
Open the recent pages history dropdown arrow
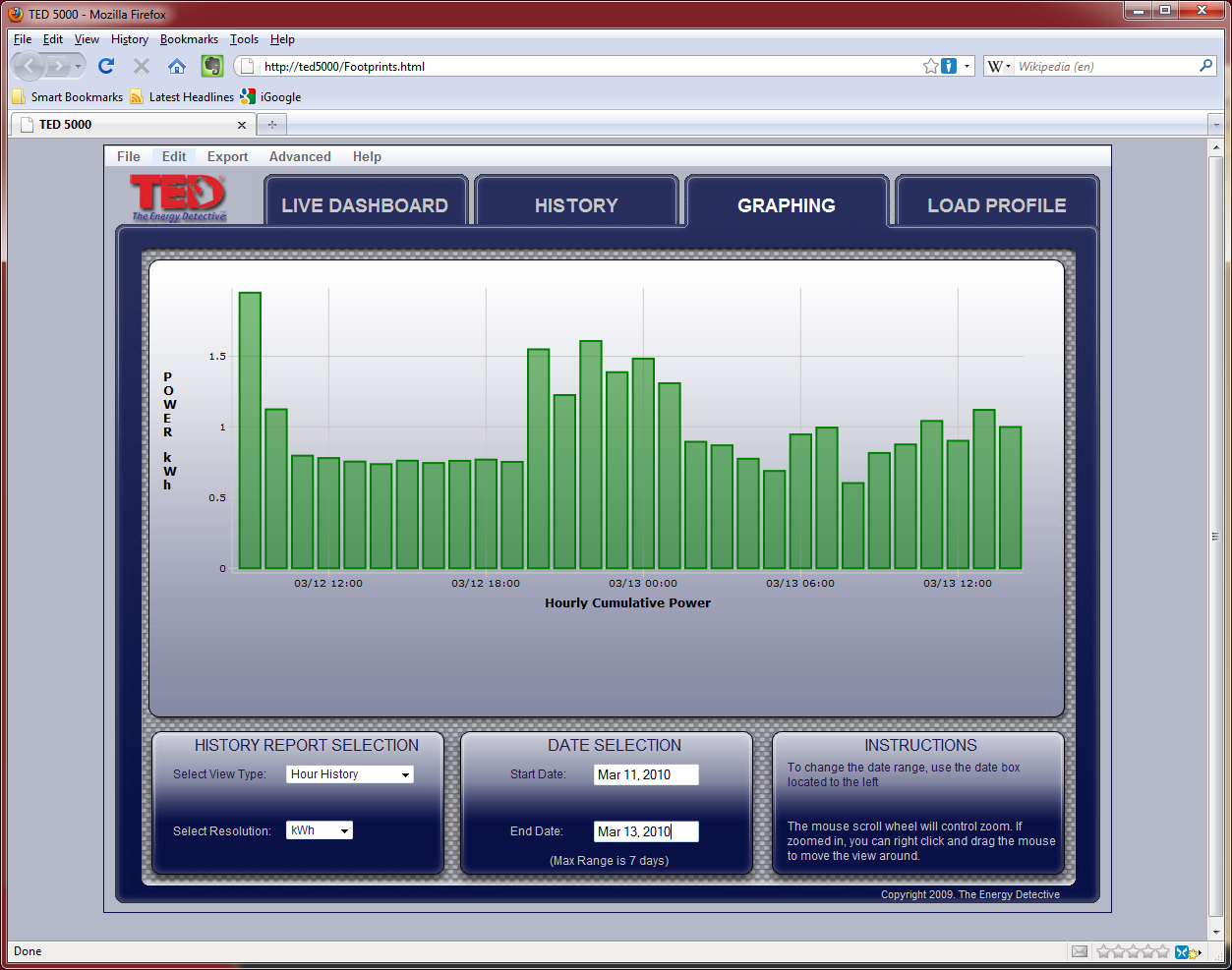pos(78,66)
